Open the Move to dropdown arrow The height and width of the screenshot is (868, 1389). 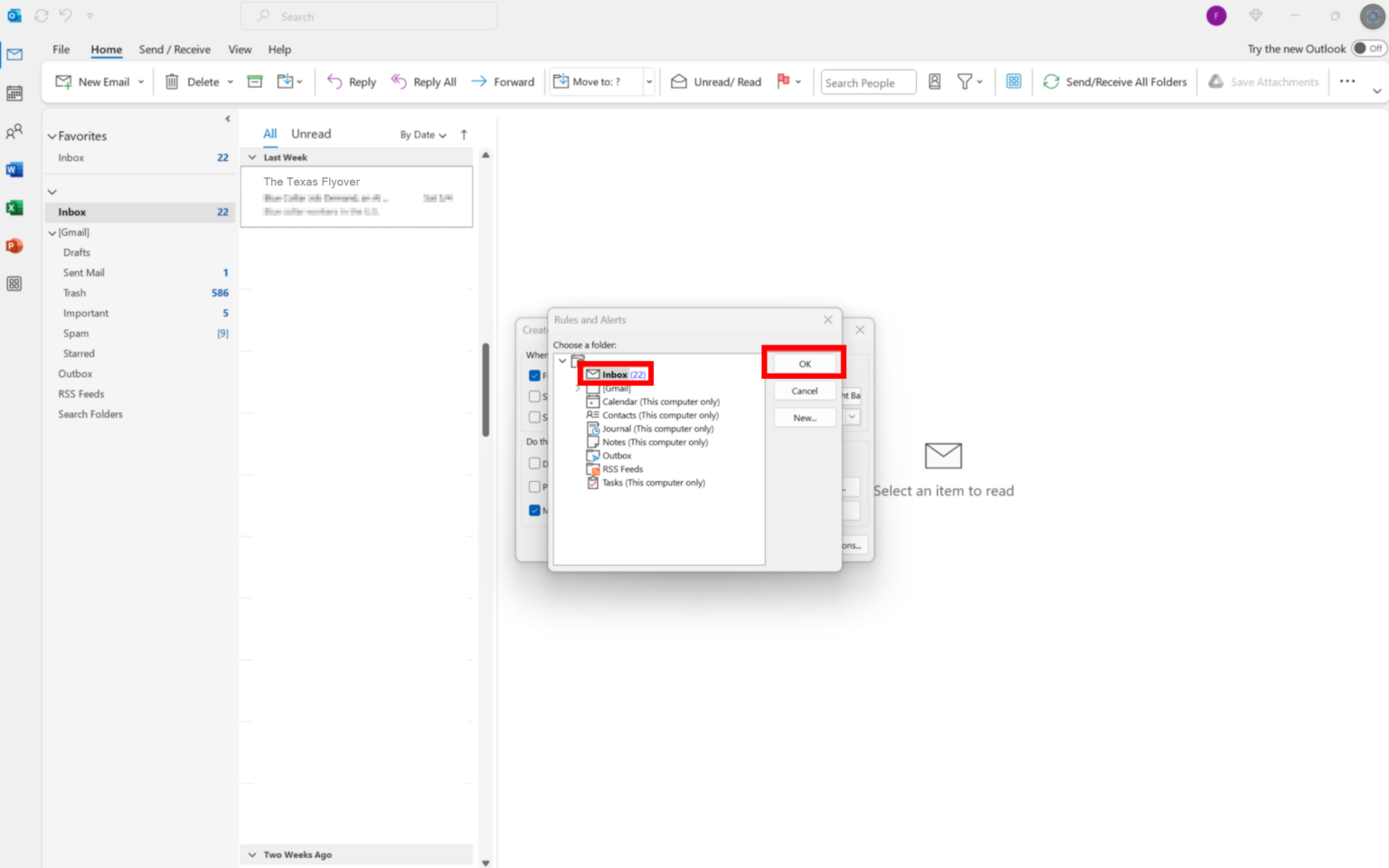click(648, 81)
